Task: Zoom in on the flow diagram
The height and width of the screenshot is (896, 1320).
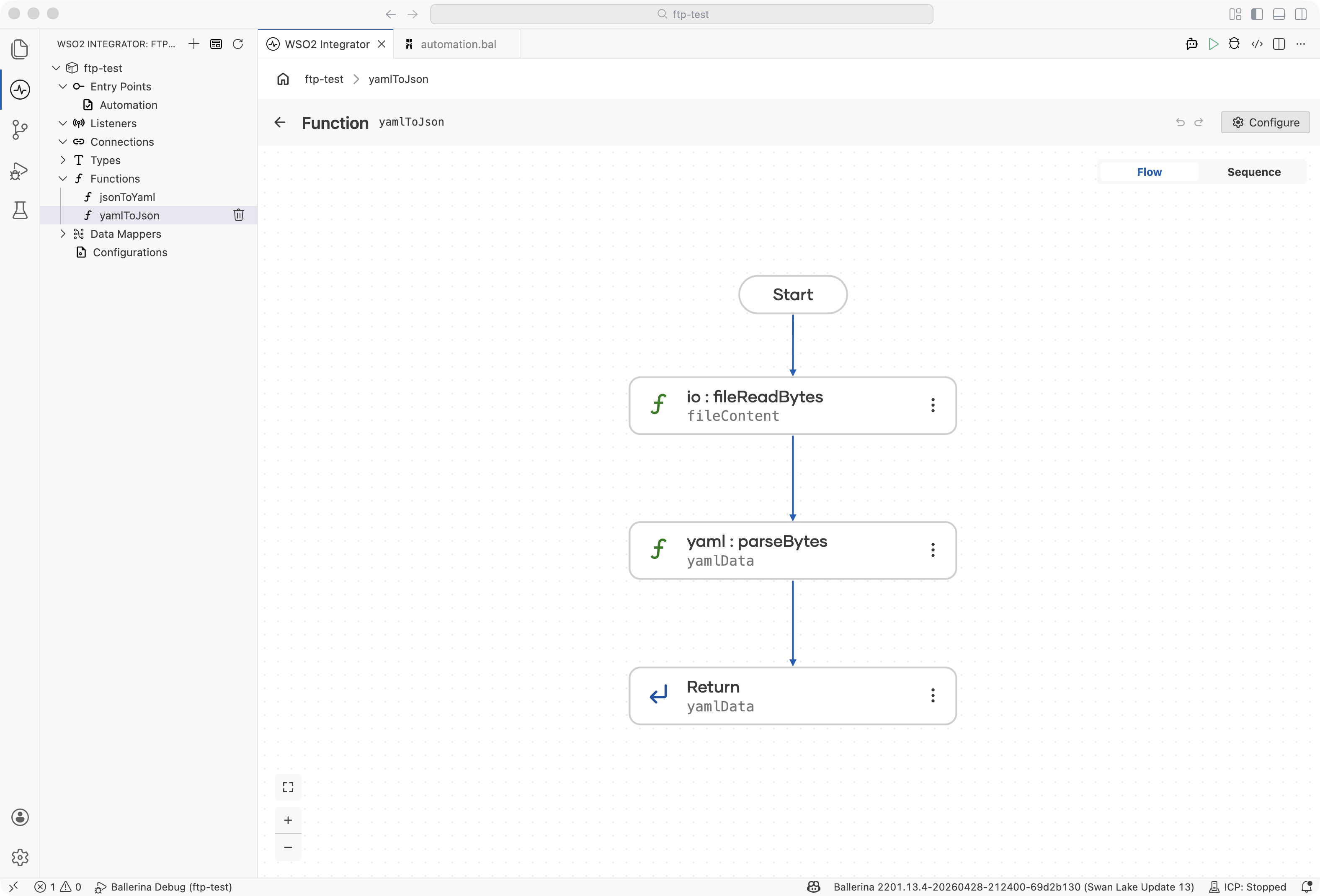Action: (288, 820)
